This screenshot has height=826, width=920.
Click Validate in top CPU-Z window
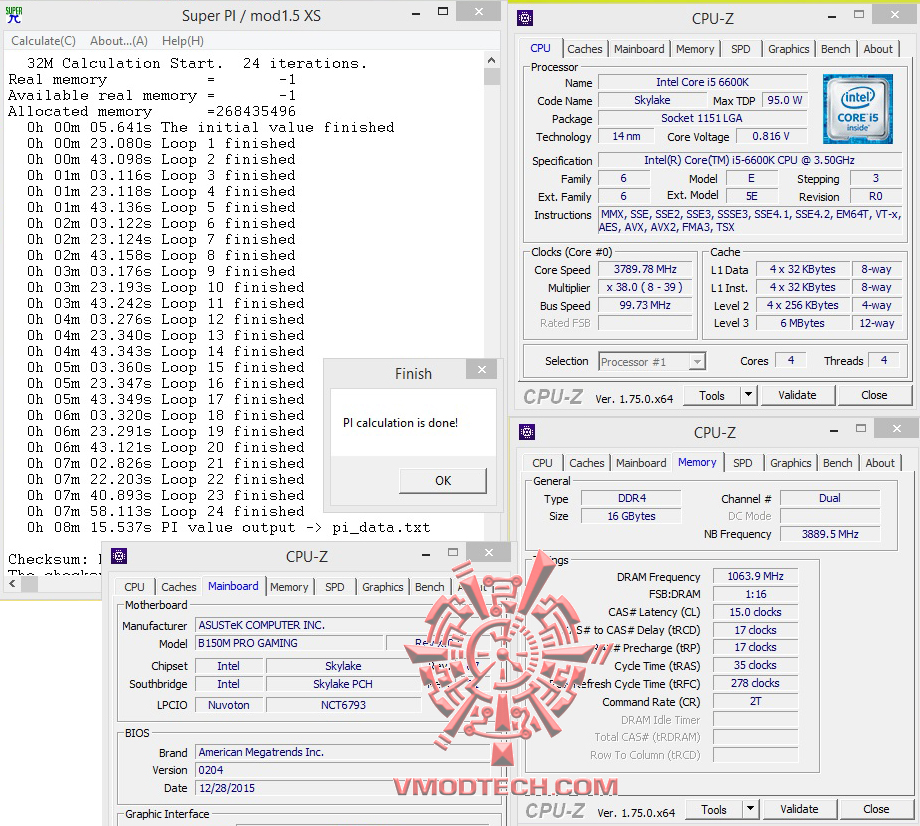797,395
